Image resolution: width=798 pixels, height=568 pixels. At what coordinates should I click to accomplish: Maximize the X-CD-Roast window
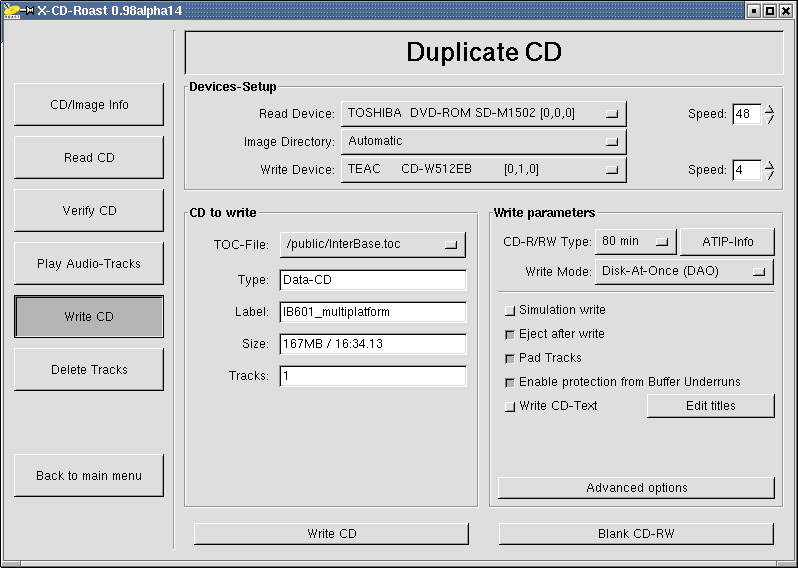tap(771, 11)
